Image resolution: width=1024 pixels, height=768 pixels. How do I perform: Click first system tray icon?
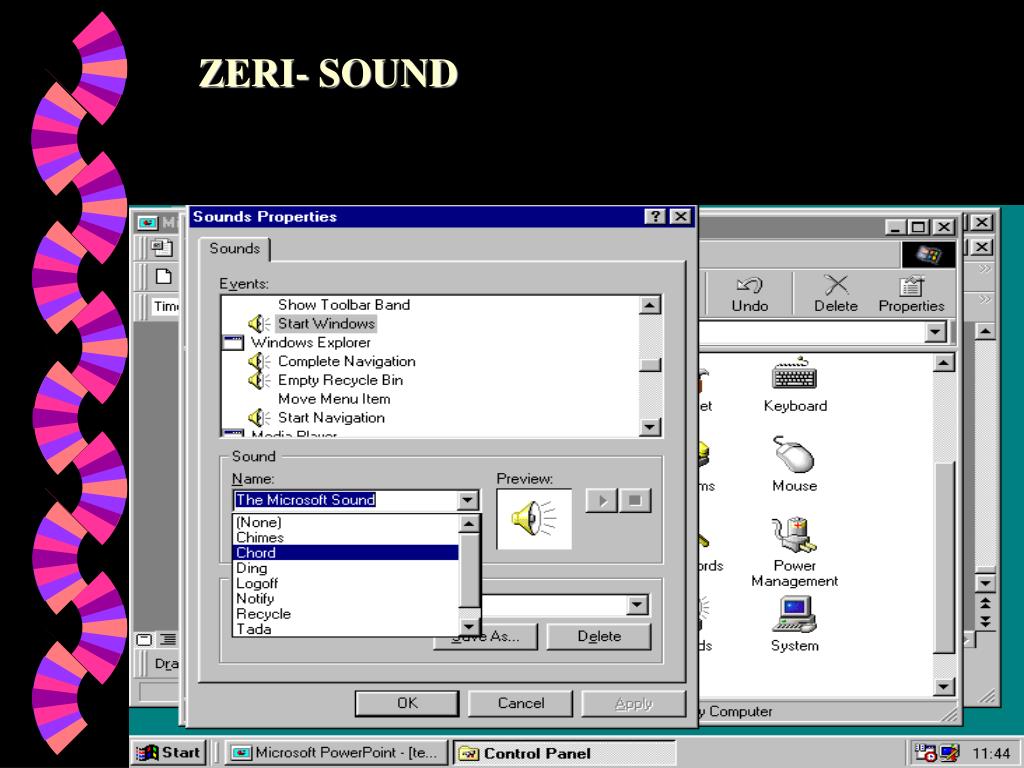[x=925, y=752]
